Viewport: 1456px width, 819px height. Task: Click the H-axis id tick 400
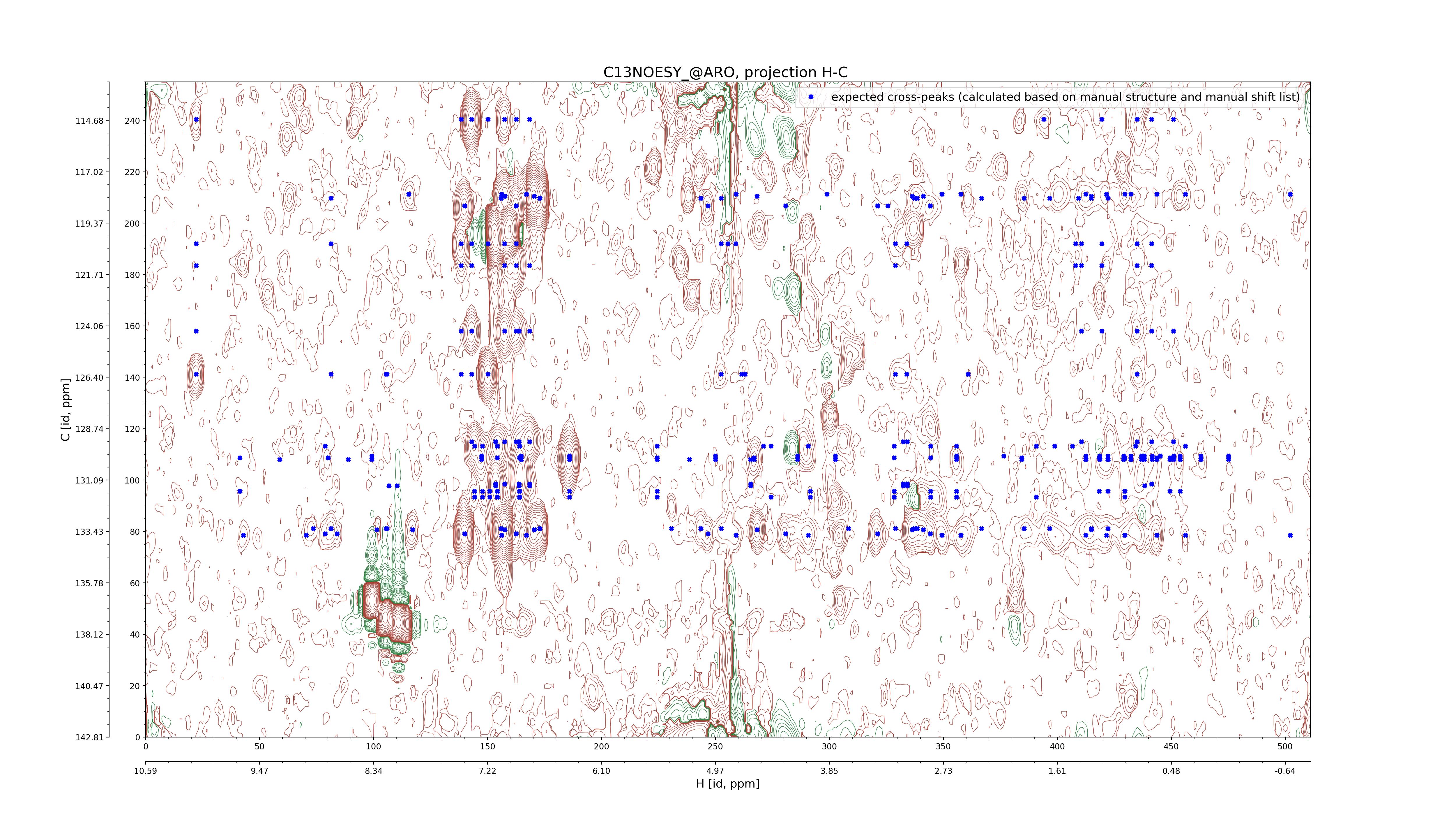coord(1057,747)
